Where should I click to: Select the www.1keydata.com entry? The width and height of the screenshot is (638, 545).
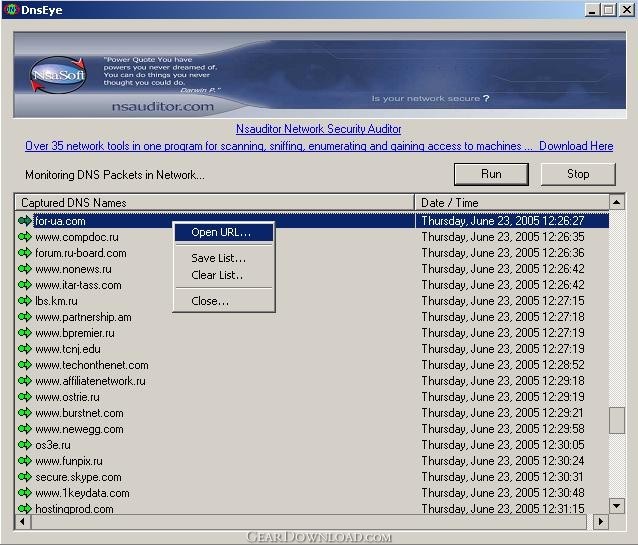point(82,493)
